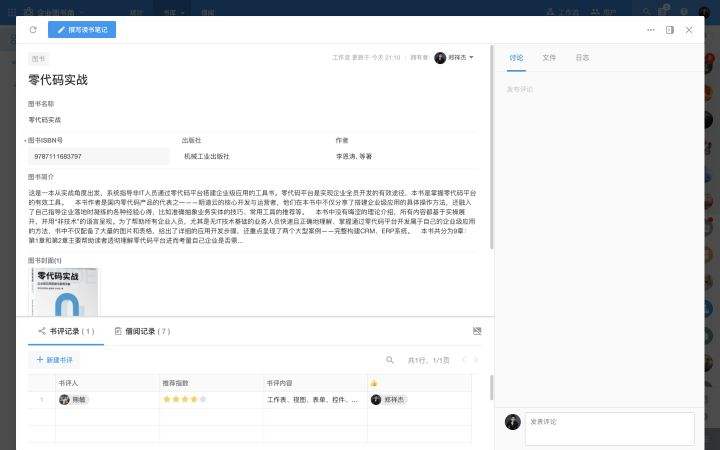Click the 推荐指数 column header
The image size is (720, 450).
point(211,383)
